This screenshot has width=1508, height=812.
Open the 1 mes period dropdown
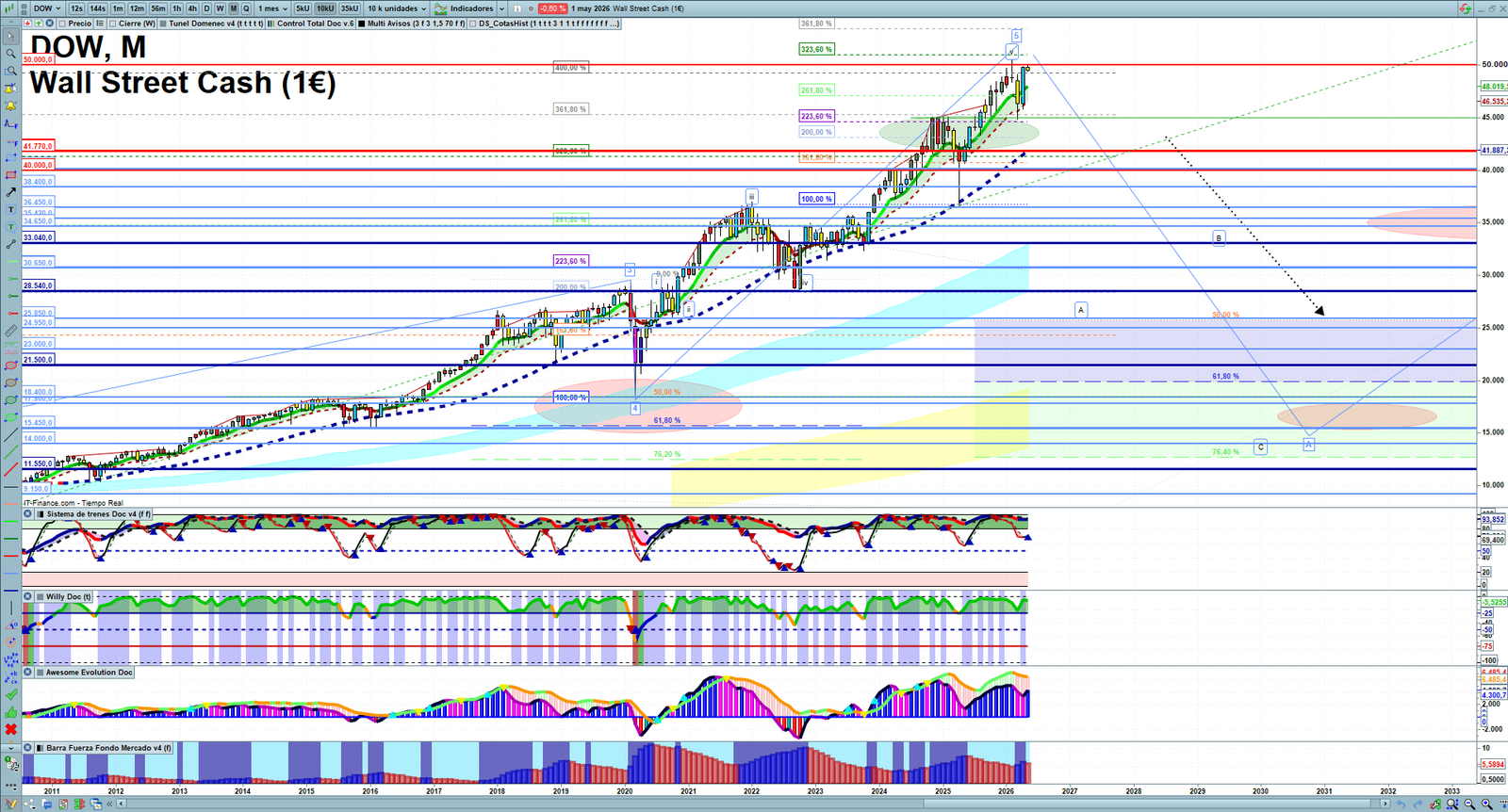(272, 8)
